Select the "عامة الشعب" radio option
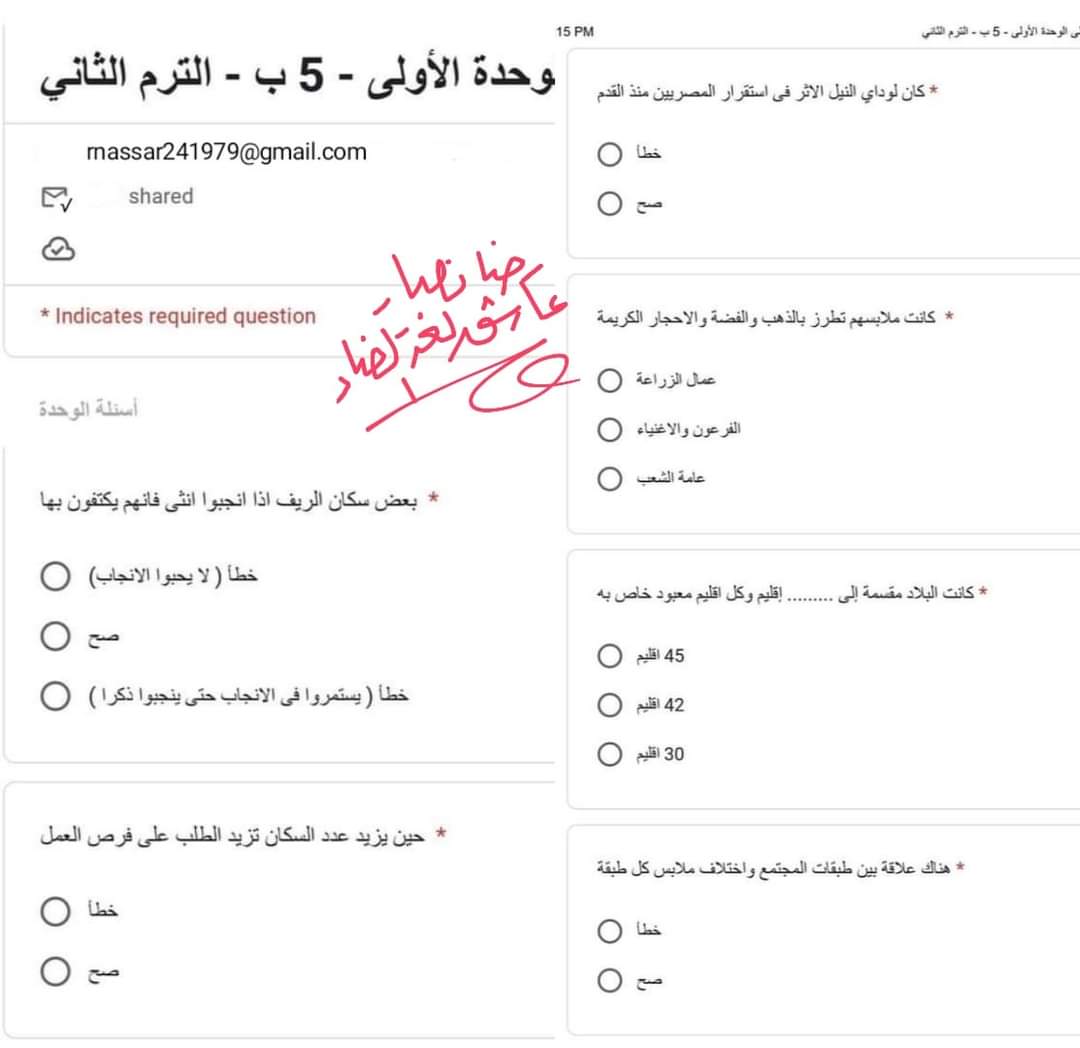 pos(610,479)
